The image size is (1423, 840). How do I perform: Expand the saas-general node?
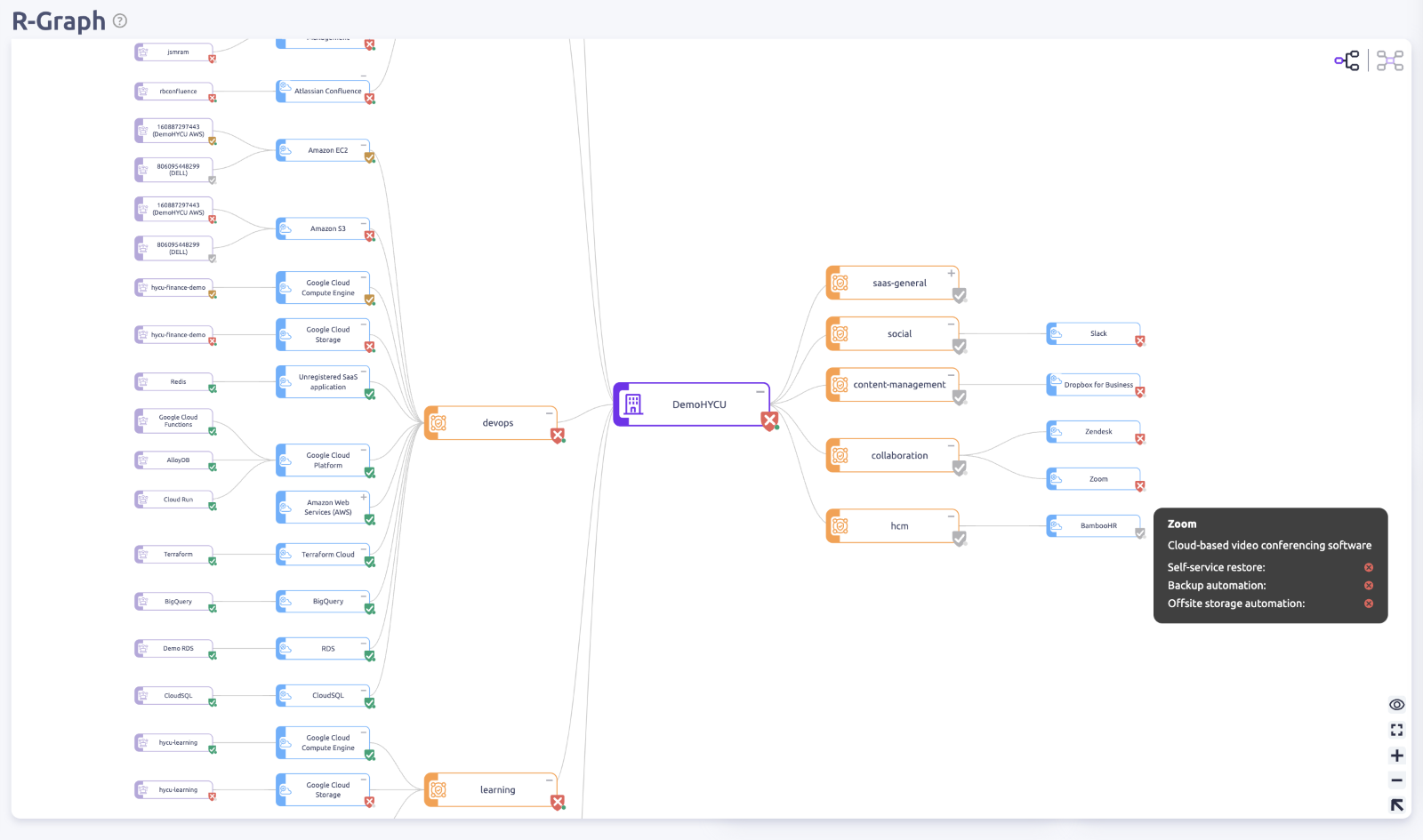coord(953,274)
